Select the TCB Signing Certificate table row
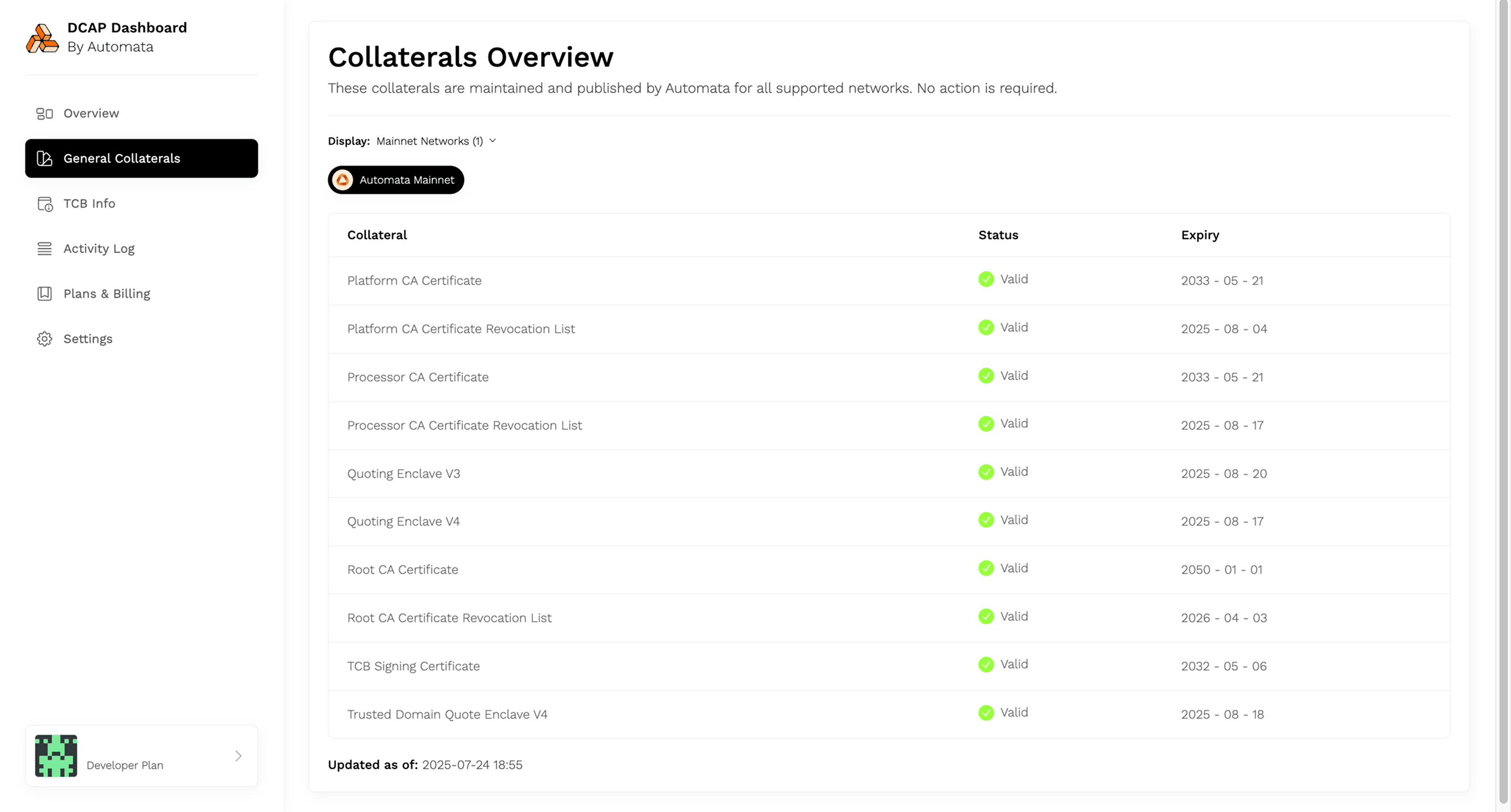1511x812 pixels. 704,666
